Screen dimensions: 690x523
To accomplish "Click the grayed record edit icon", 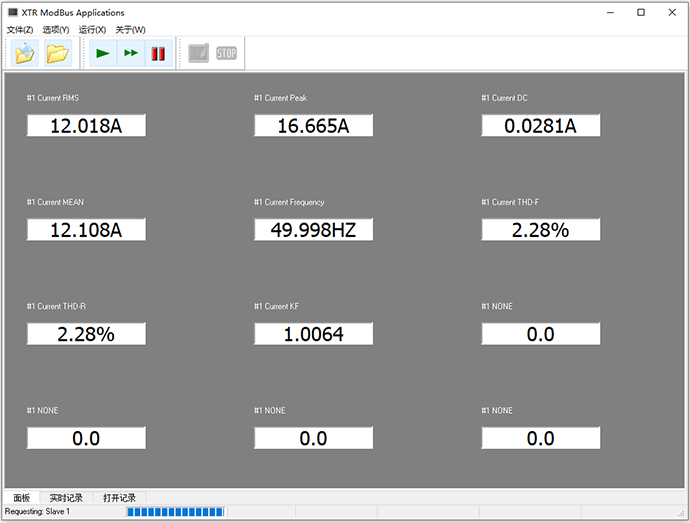I will pyautogui.click(x=199, y=54).
